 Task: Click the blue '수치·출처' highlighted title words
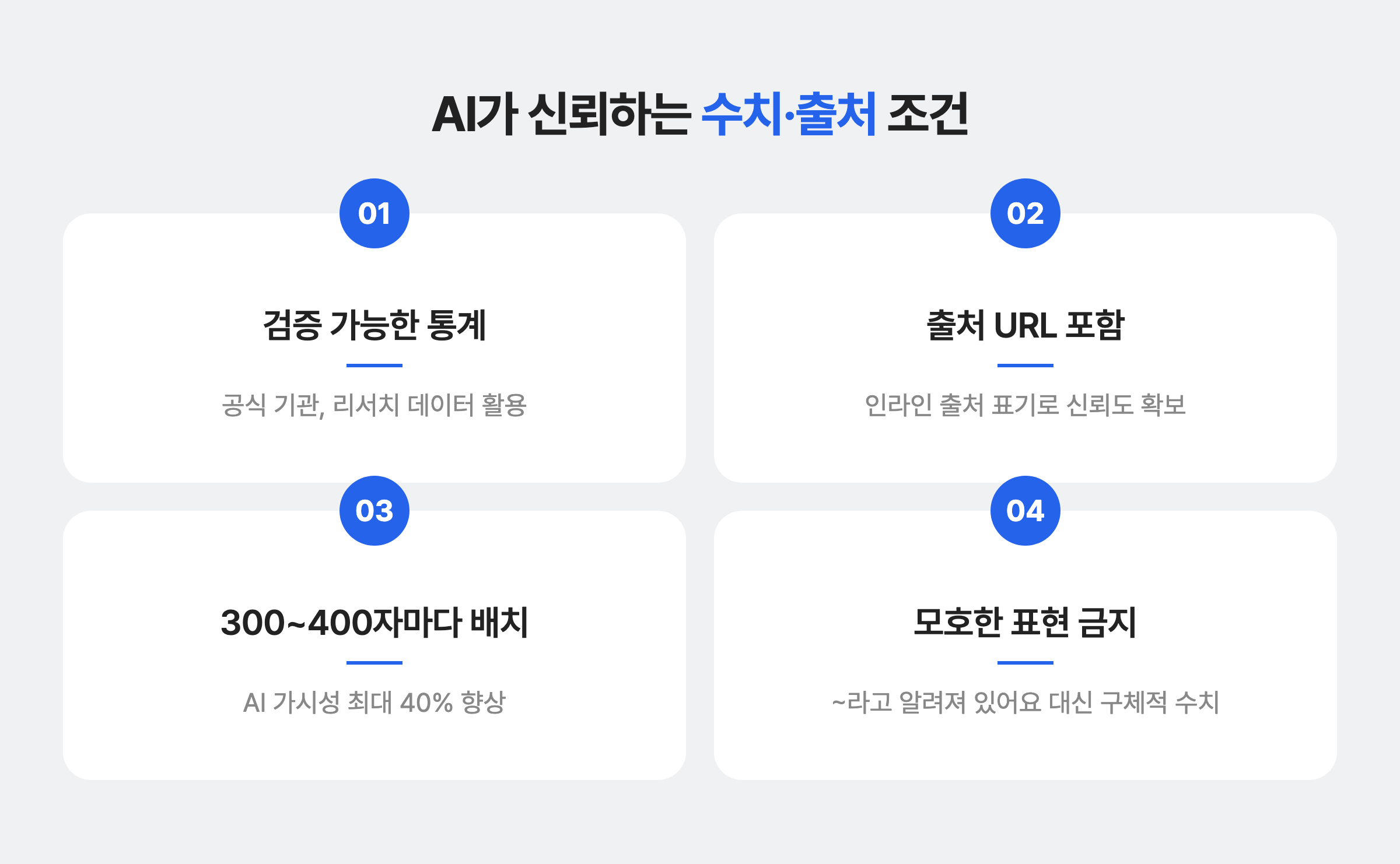tap(789, 114)
